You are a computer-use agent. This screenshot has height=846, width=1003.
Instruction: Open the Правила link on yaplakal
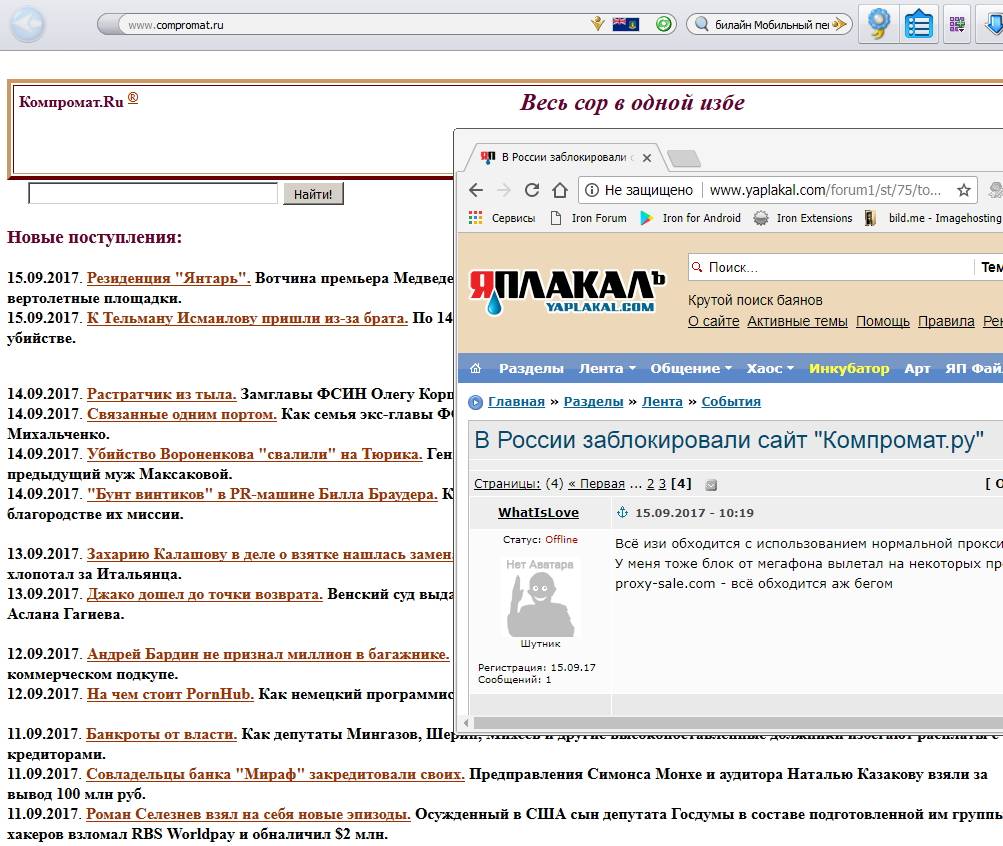tap(946, 321)
